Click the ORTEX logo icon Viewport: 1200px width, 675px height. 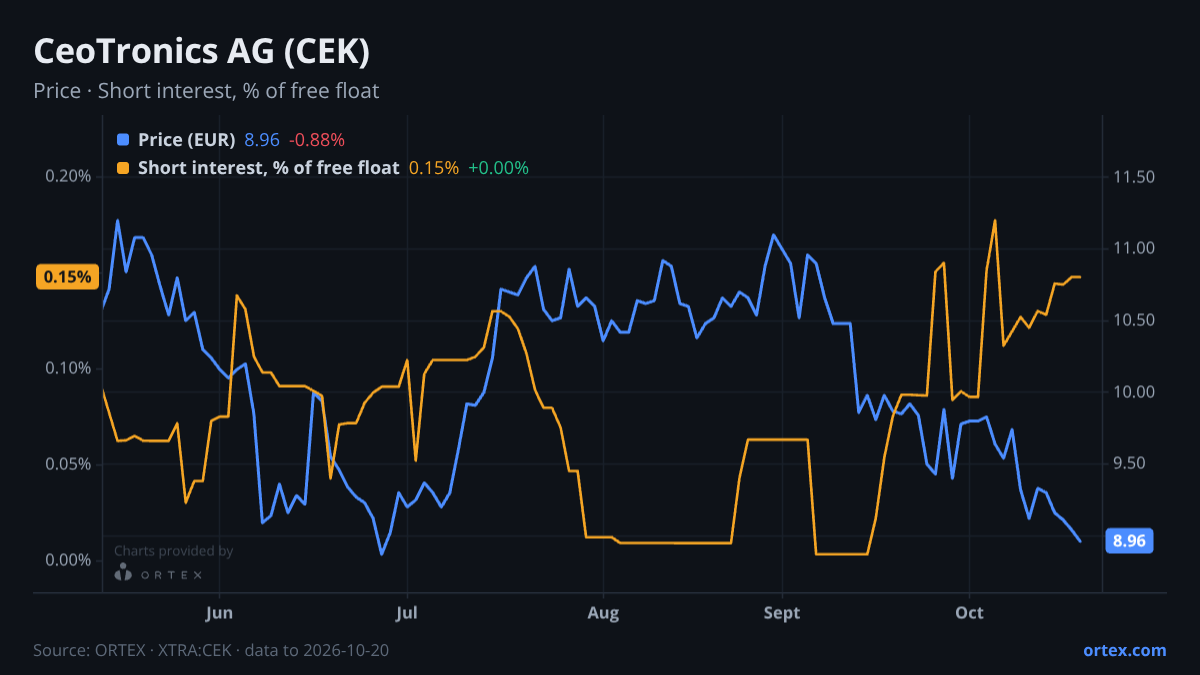(x=123, y=573)
